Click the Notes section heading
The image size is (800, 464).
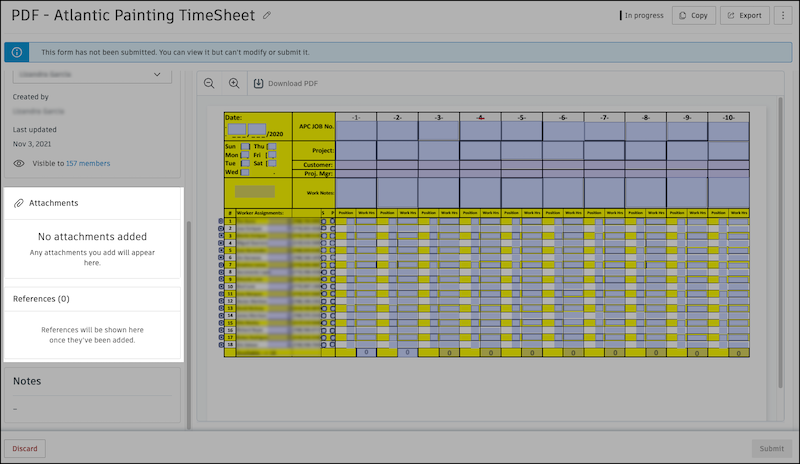click(27, 381)
